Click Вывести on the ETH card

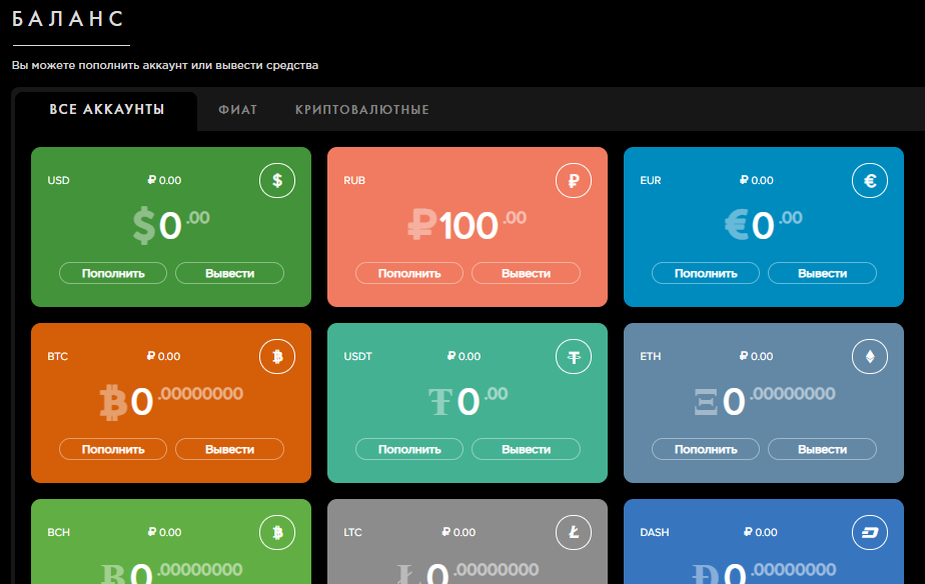[822, 449]
